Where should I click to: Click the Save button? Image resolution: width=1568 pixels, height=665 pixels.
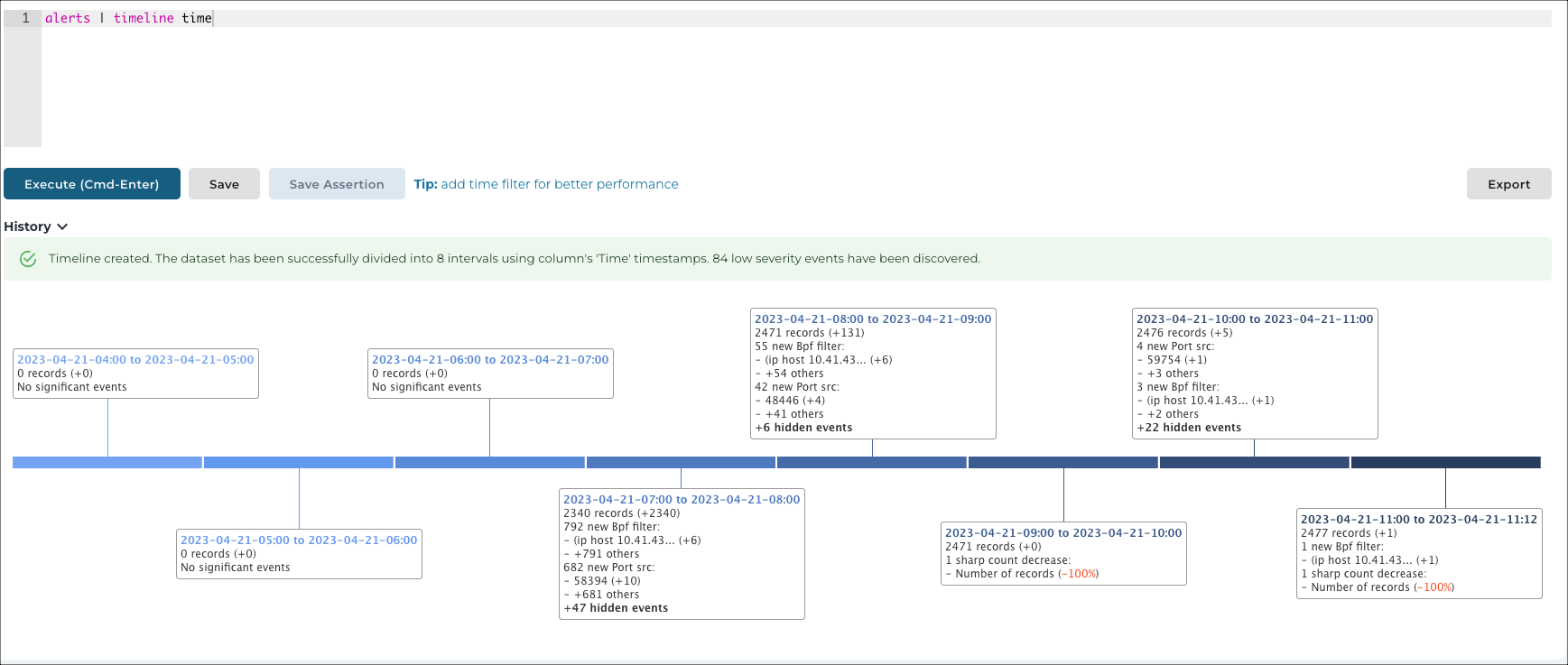(x=224, y=184)
